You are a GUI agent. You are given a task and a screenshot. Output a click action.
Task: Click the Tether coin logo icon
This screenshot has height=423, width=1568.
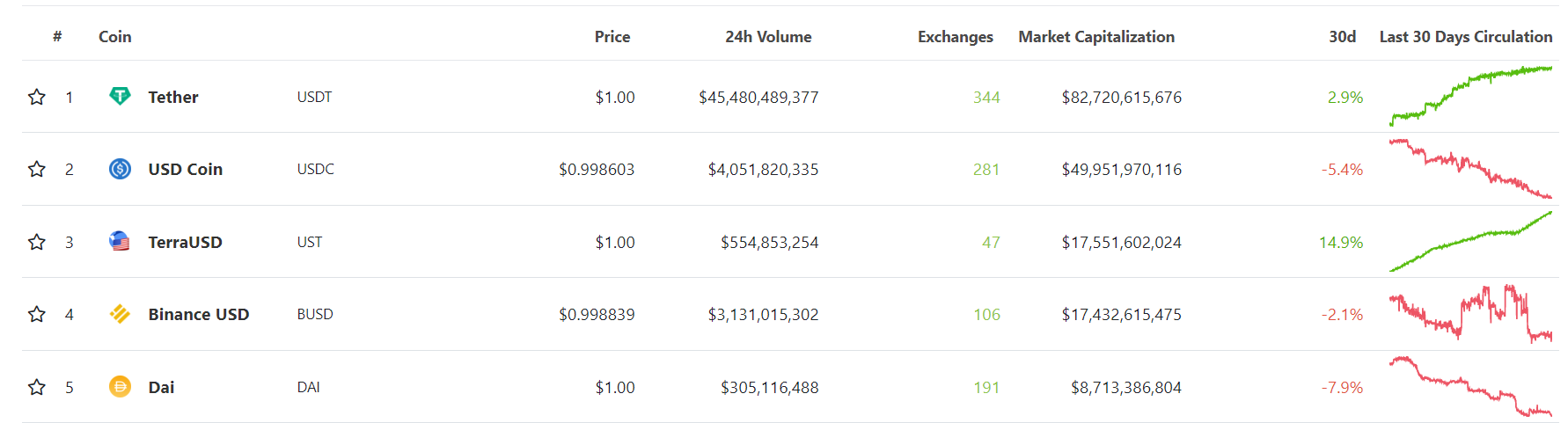(120, 97)
